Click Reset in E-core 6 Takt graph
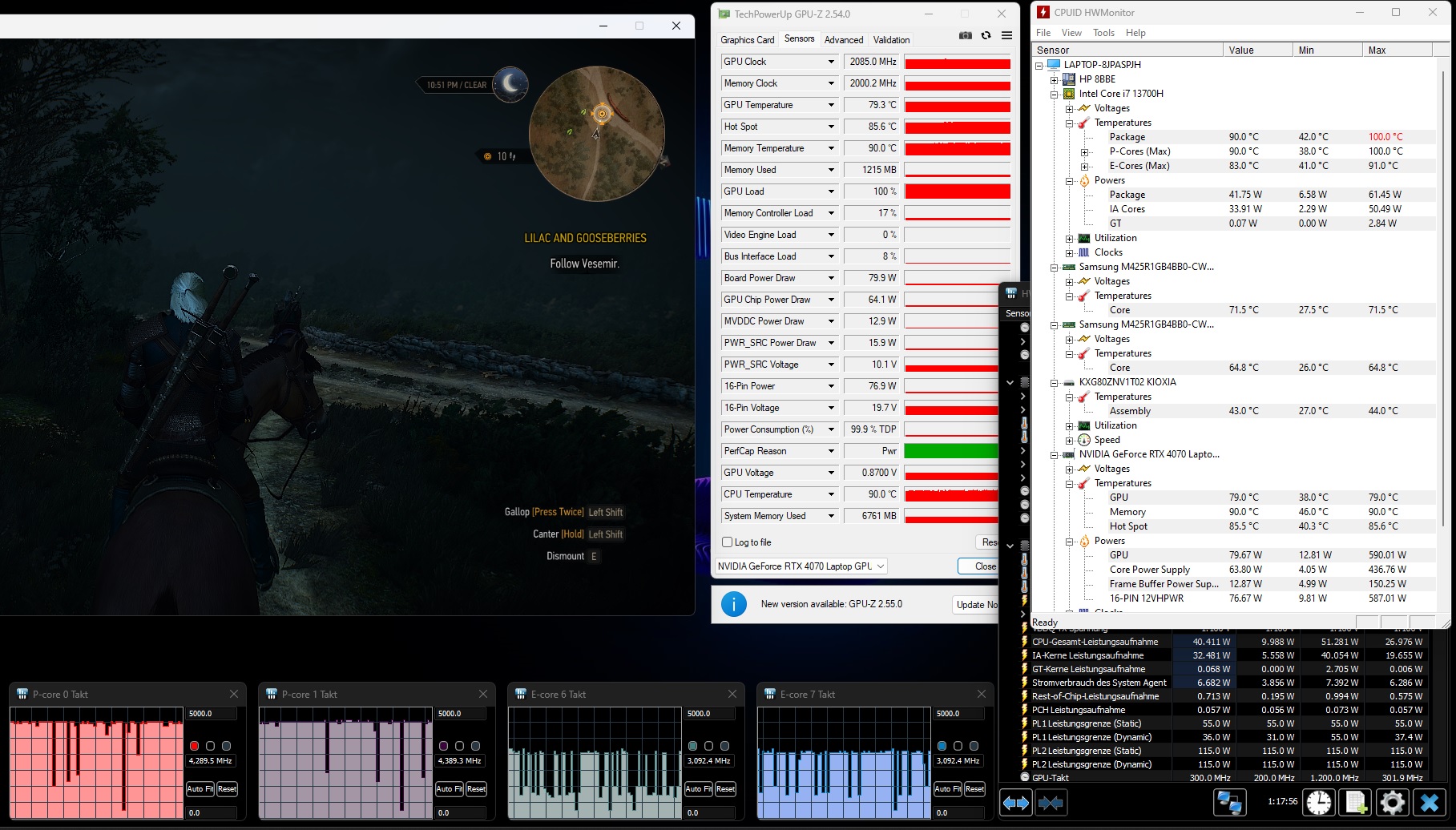This screenshot has height=830, width=1456. [725, 789]
